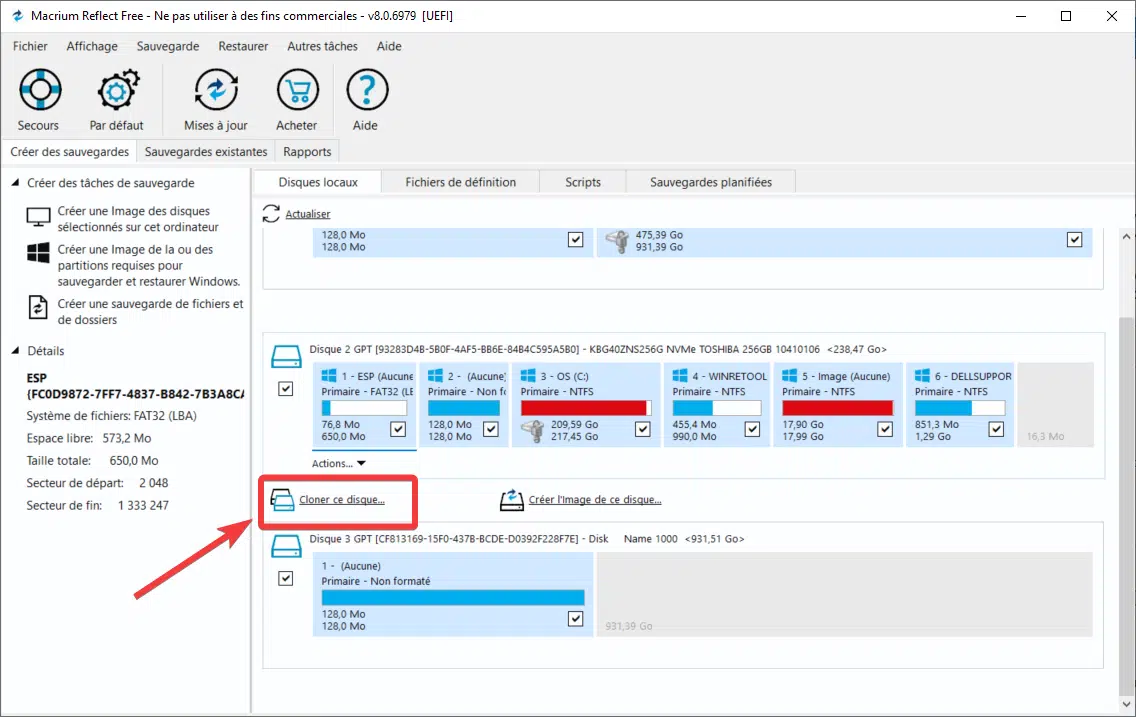
Task: Open the Affichage menu
Action: click(92, 46)
